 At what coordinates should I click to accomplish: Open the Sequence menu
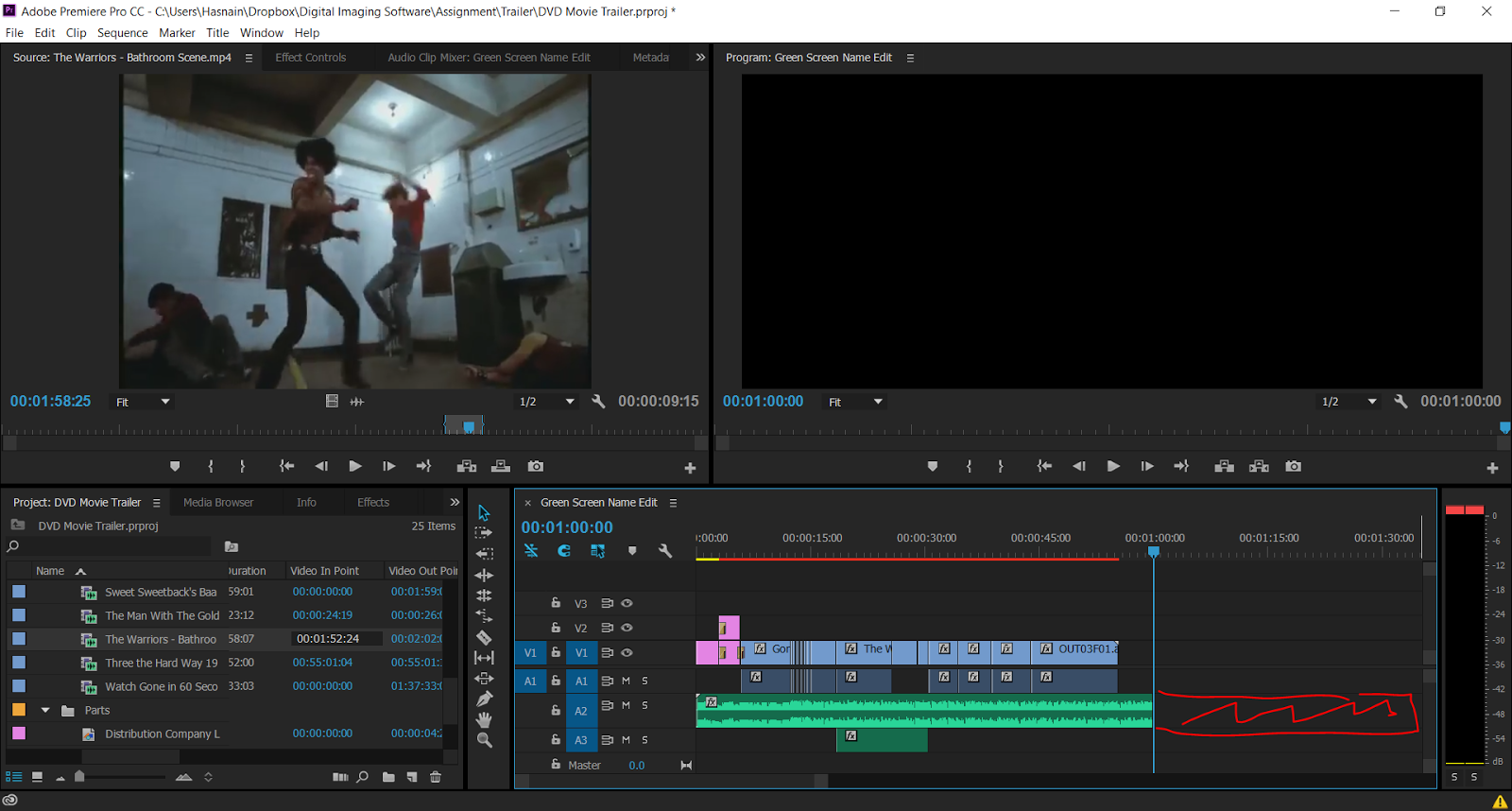(123, 32)
